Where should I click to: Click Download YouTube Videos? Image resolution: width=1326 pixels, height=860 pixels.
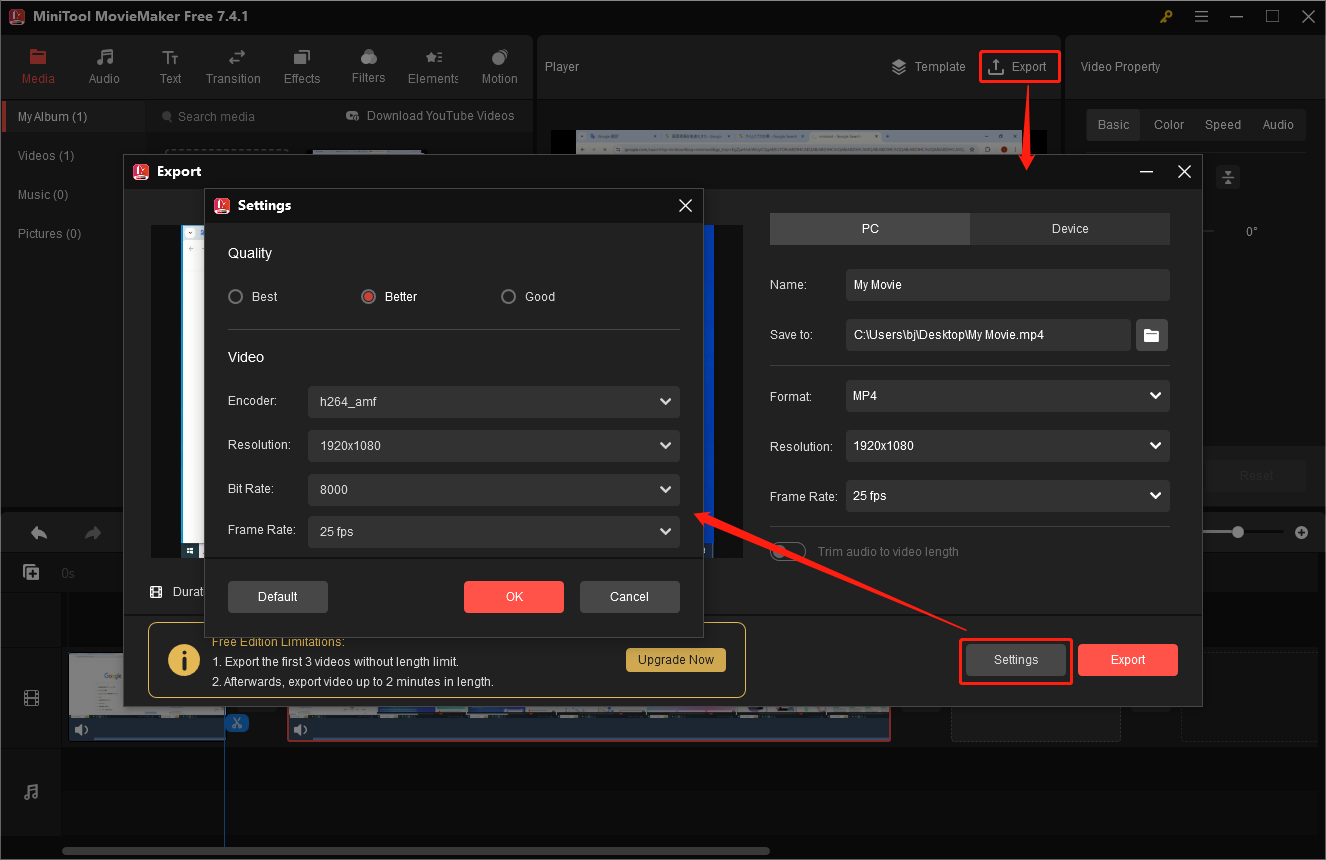coord(430,116)
